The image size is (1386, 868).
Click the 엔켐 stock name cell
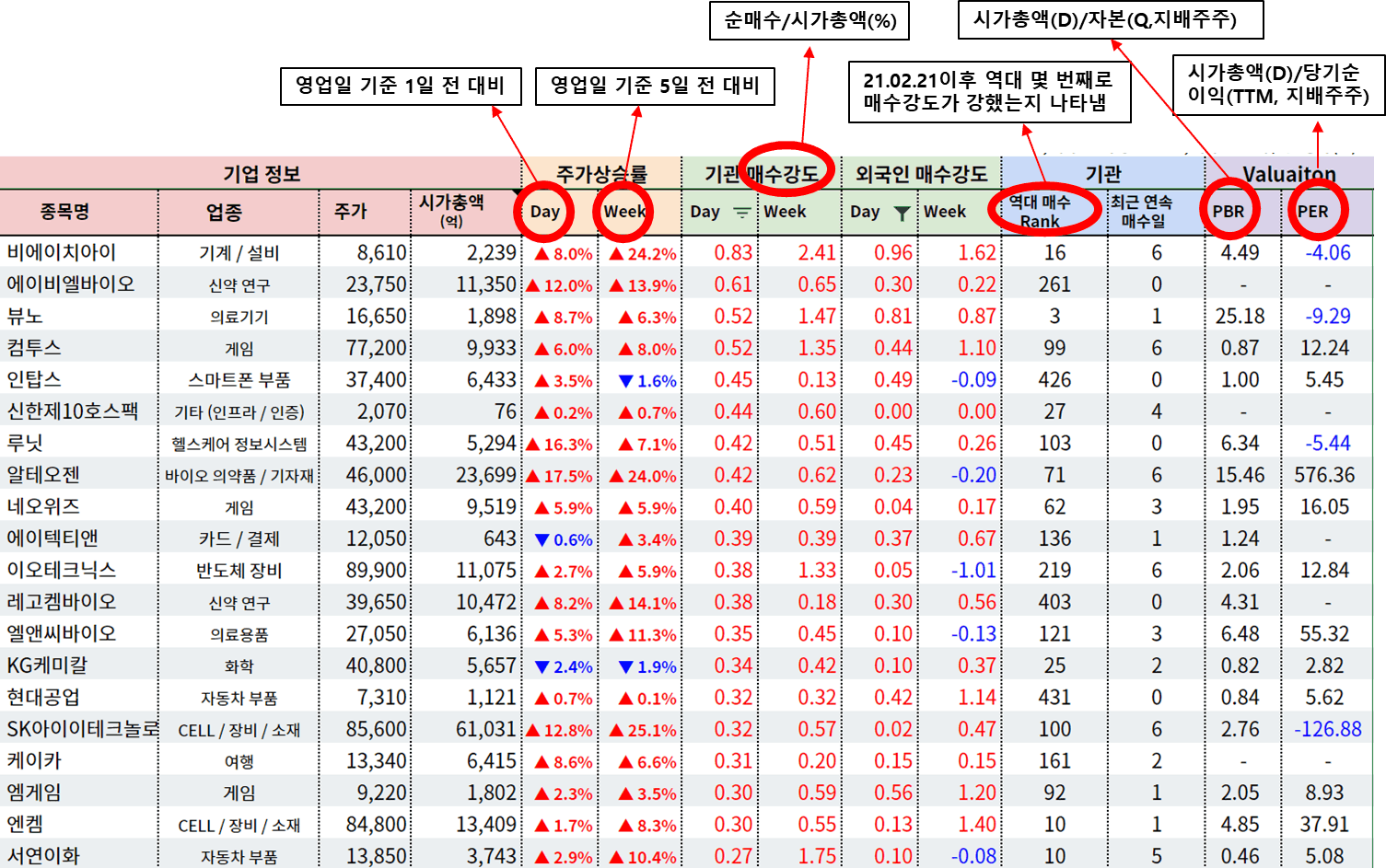pyautogui.click(x=25, y=824)
